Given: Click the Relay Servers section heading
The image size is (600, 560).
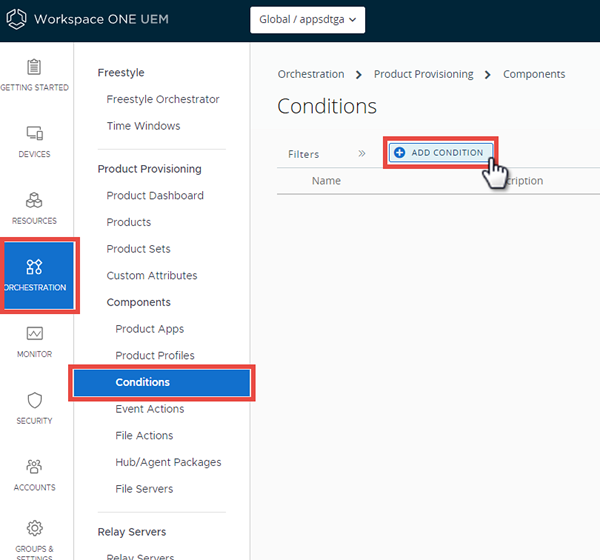Looking at the screenshot, I should 132,532.
